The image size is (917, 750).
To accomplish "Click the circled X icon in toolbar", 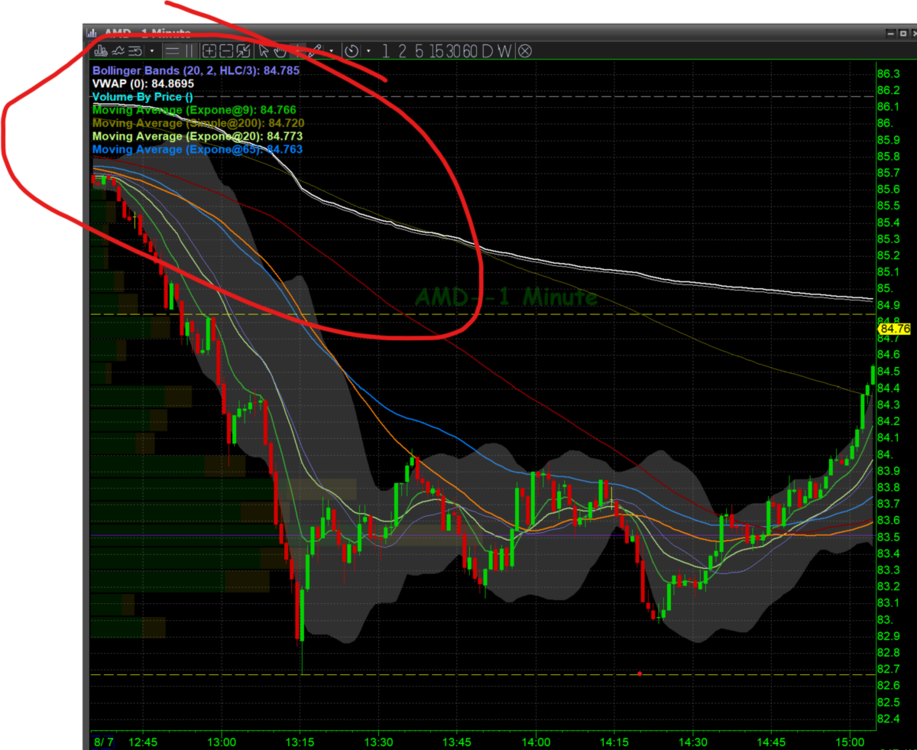I will coord(524,50).
